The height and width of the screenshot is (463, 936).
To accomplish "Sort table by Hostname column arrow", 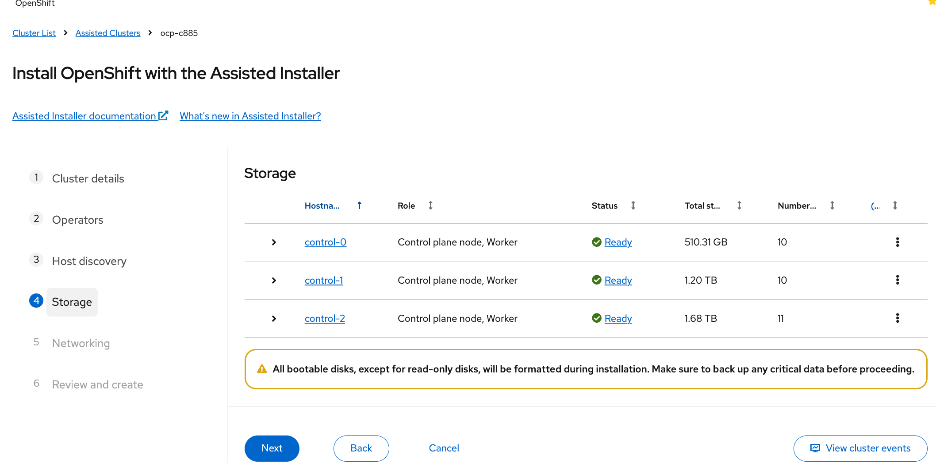I will coord(359,205).
